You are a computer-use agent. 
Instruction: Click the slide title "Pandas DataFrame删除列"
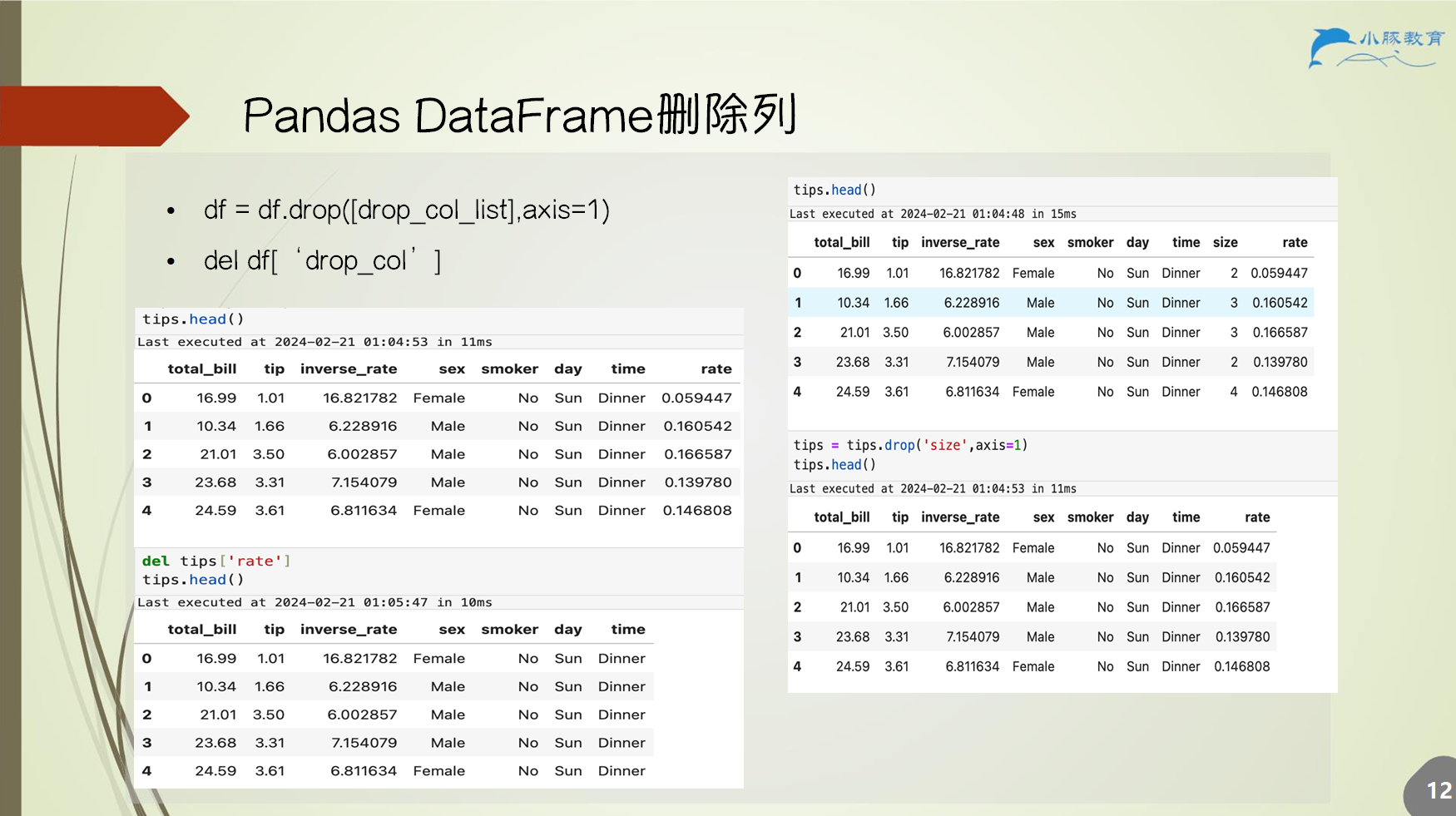521,115
